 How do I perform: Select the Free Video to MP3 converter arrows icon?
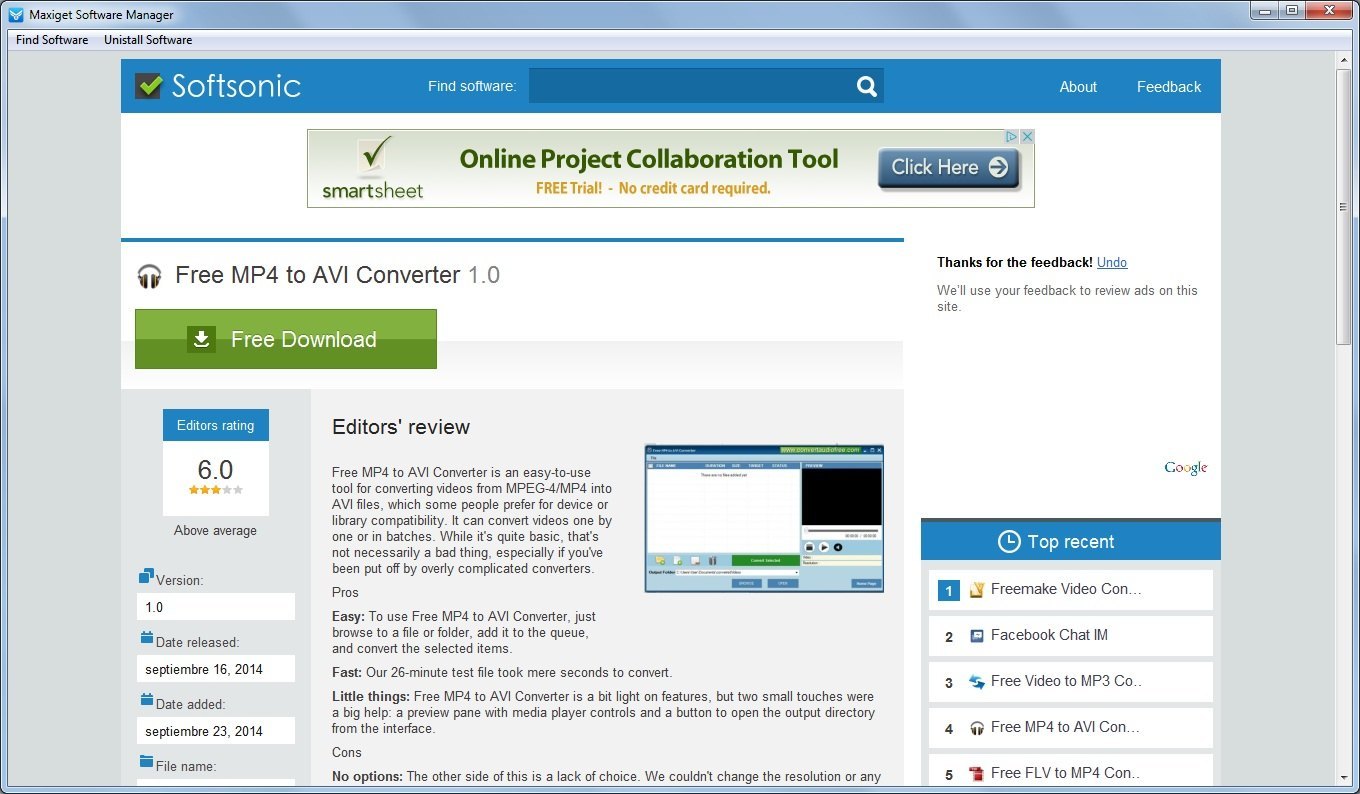(975, 681)
